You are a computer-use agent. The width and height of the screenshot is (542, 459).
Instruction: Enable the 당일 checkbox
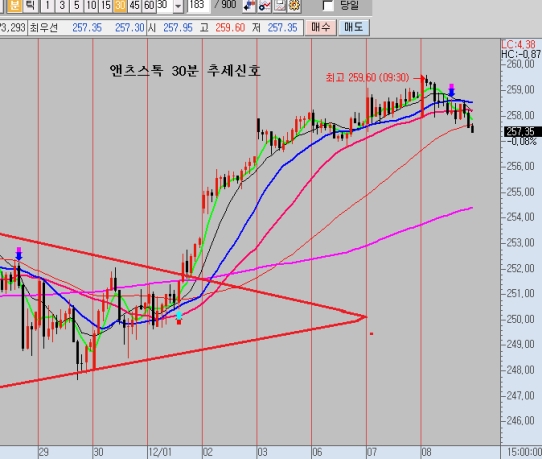[328, 5]
